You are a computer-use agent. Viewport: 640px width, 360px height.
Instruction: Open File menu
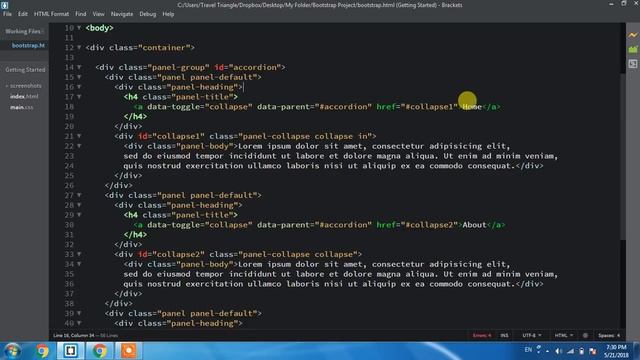click(x=7, y=14)
